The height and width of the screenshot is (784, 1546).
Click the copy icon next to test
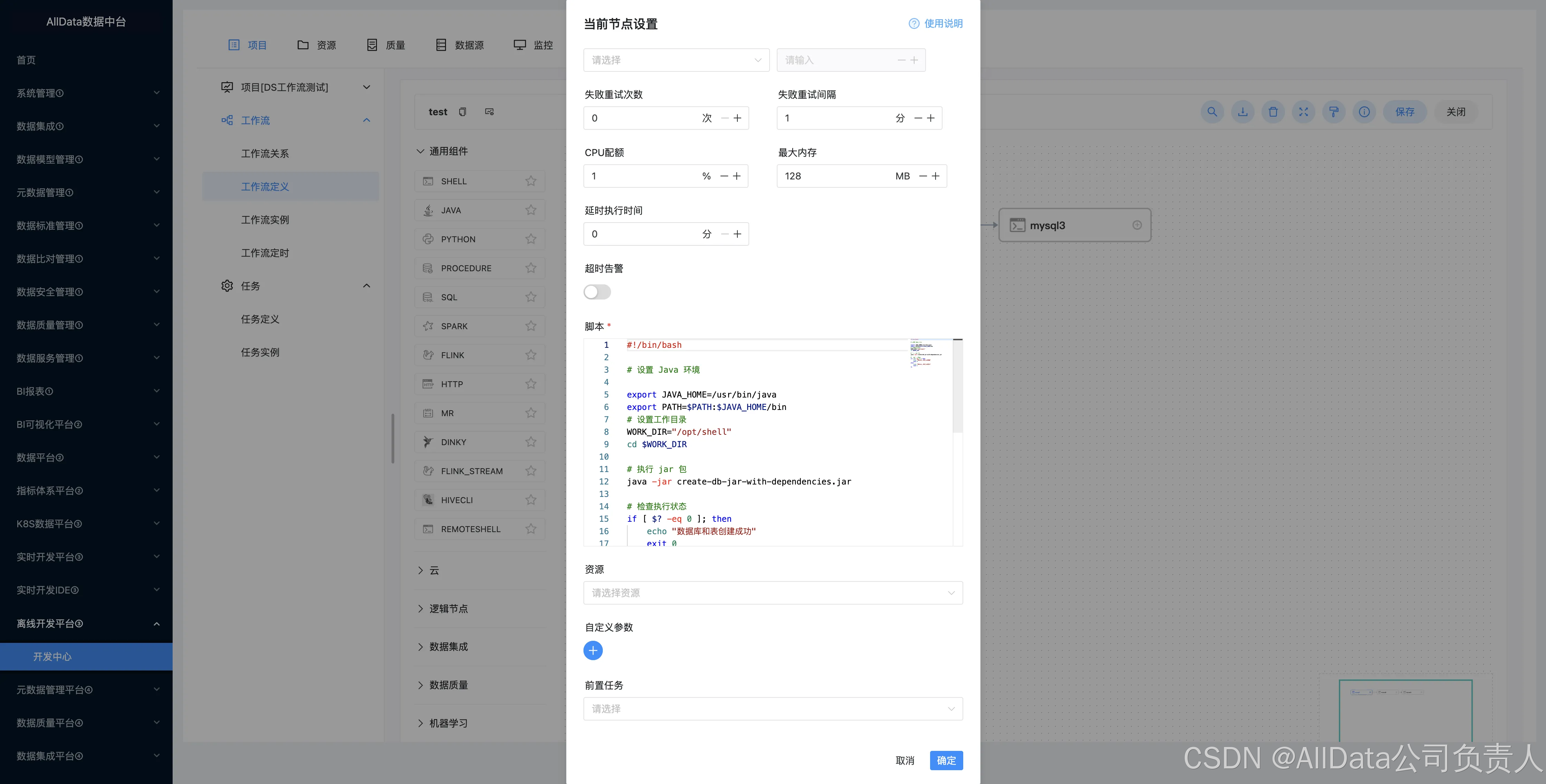(462, 111)
